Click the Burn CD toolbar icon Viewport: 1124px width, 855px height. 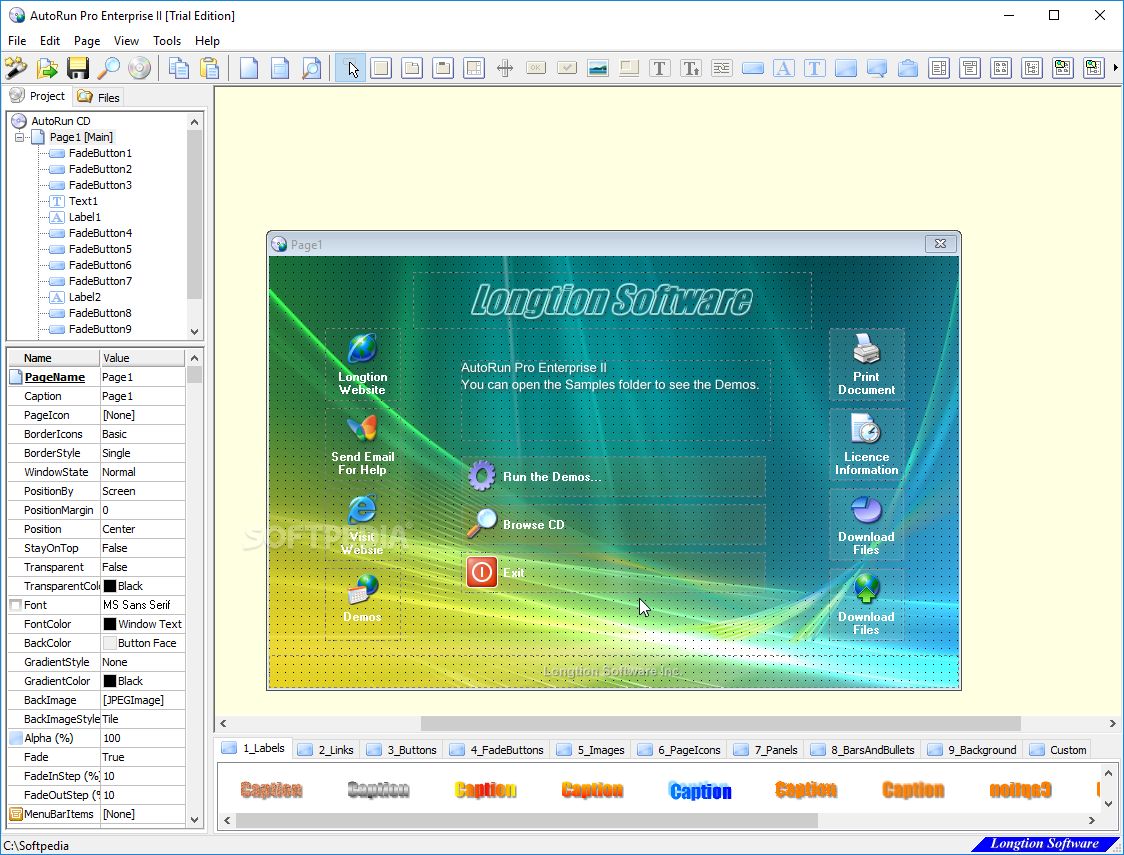pyautogui.click(x=139, y=67)
